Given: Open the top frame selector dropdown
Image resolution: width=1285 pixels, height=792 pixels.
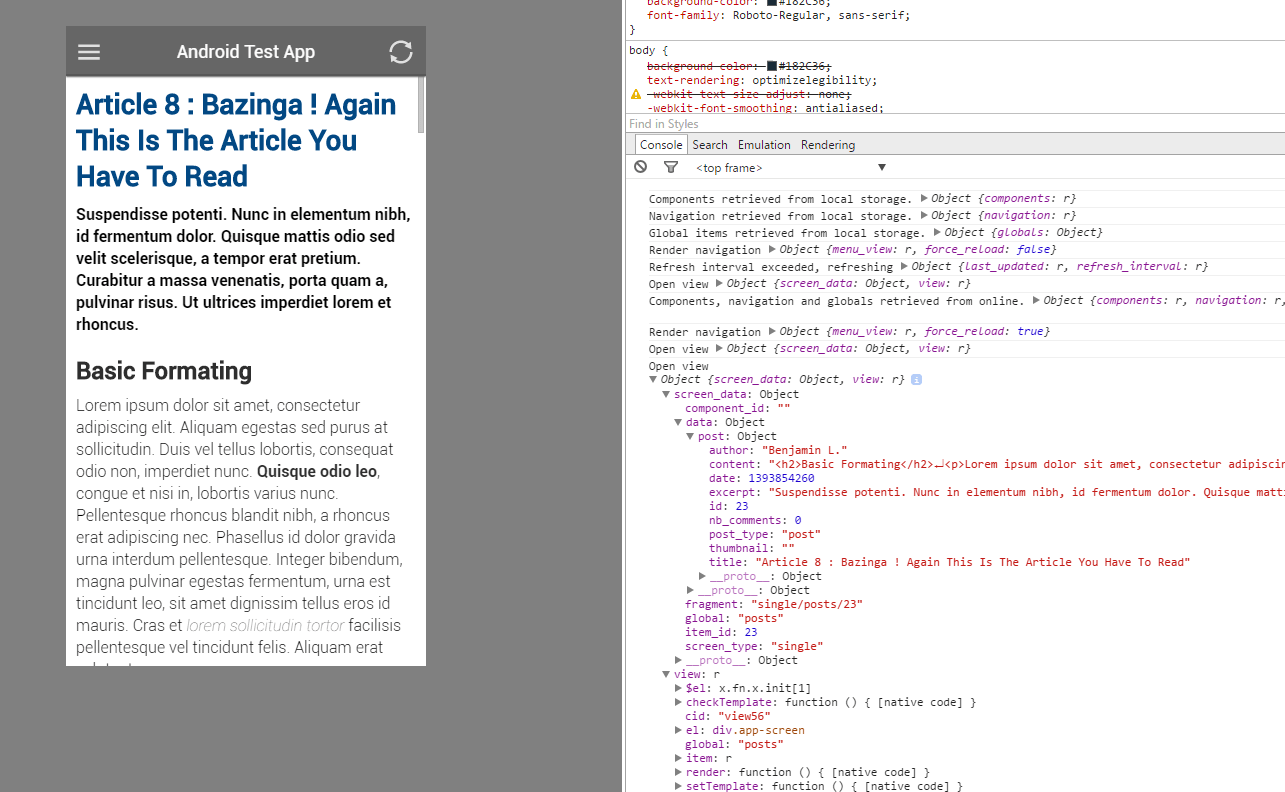Looking at the screenshot, I should pos(790,168).
